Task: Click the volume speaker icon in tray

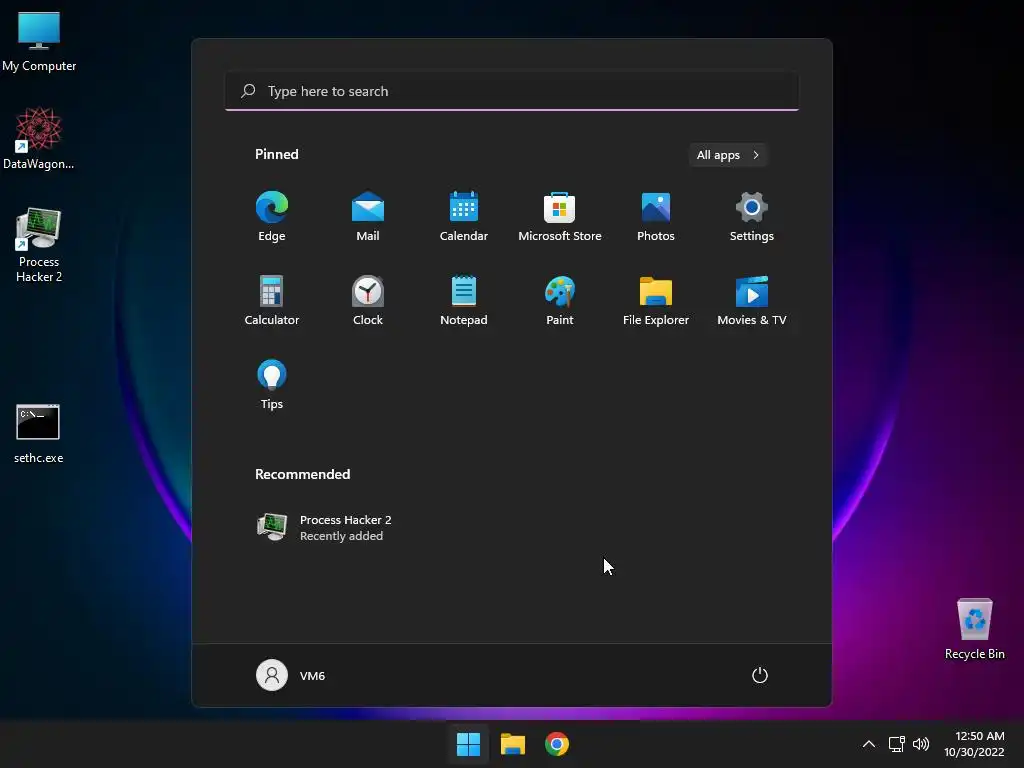Action: pos(921,744)
